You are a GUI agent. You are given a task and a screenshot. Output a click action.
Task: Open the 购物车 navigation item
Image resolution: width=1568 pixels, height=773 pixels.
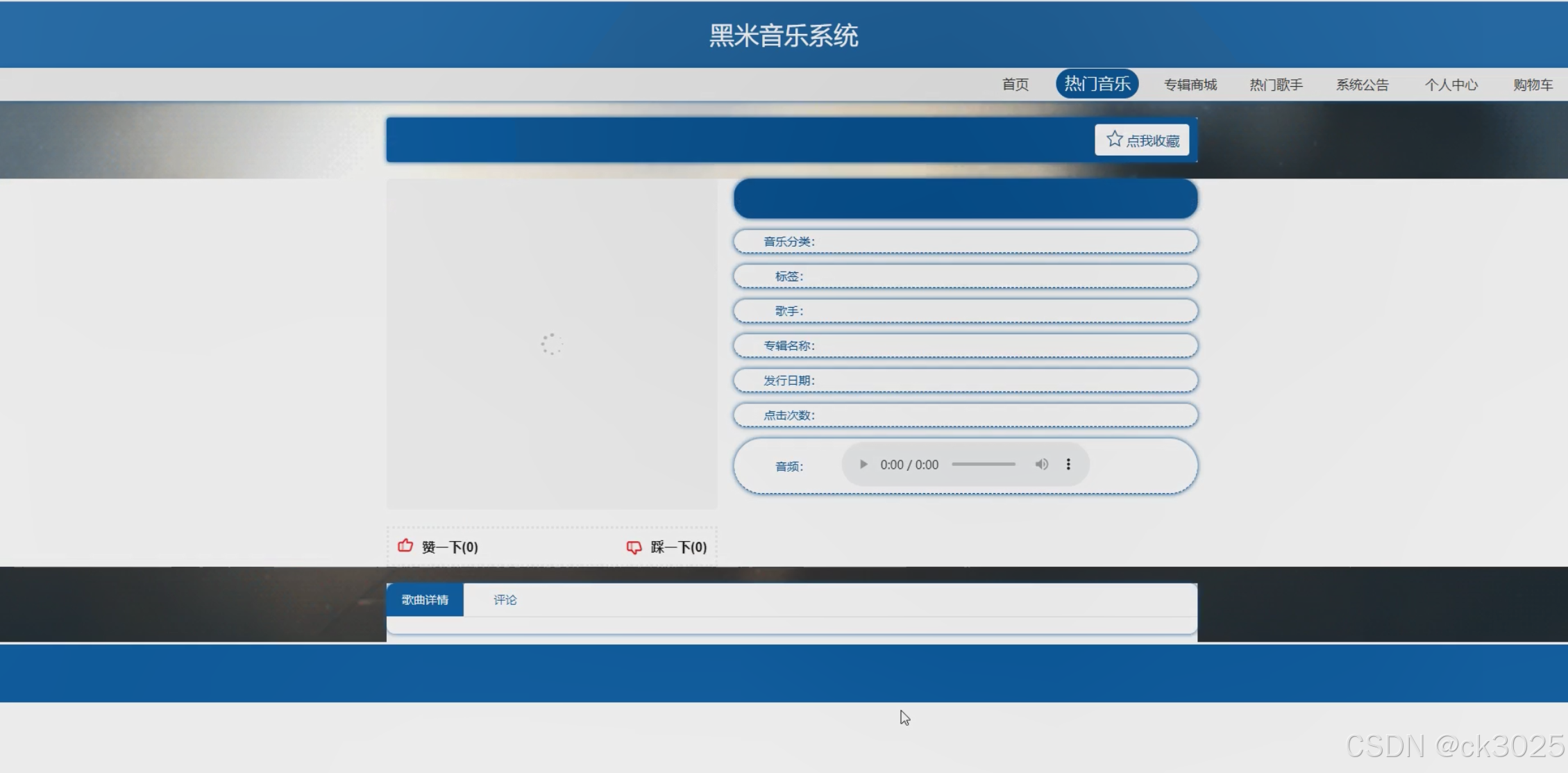1533,84
